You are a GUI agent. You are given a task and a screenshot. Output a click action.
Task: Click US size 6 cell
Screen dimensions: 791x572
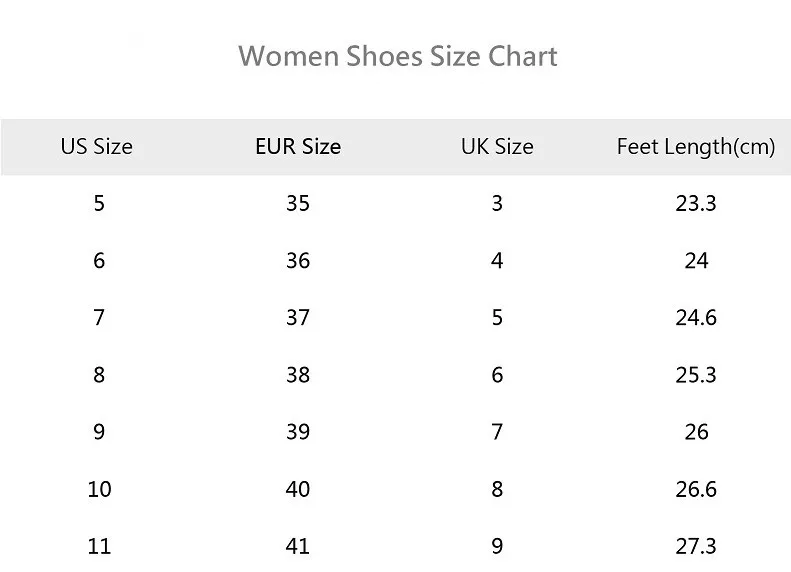98,261
